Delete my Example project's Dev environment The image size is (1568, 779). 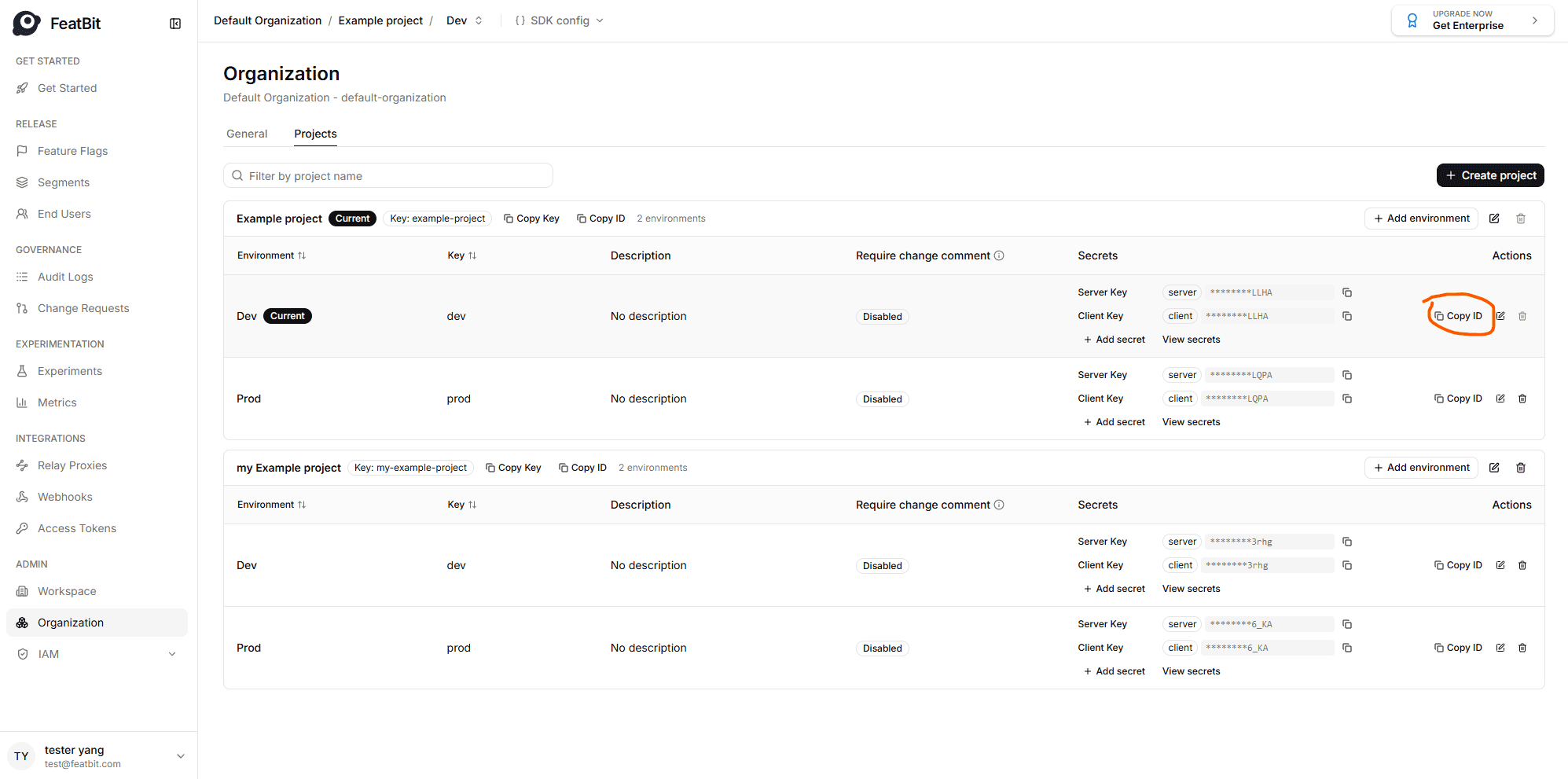[x=1522, y=565]
